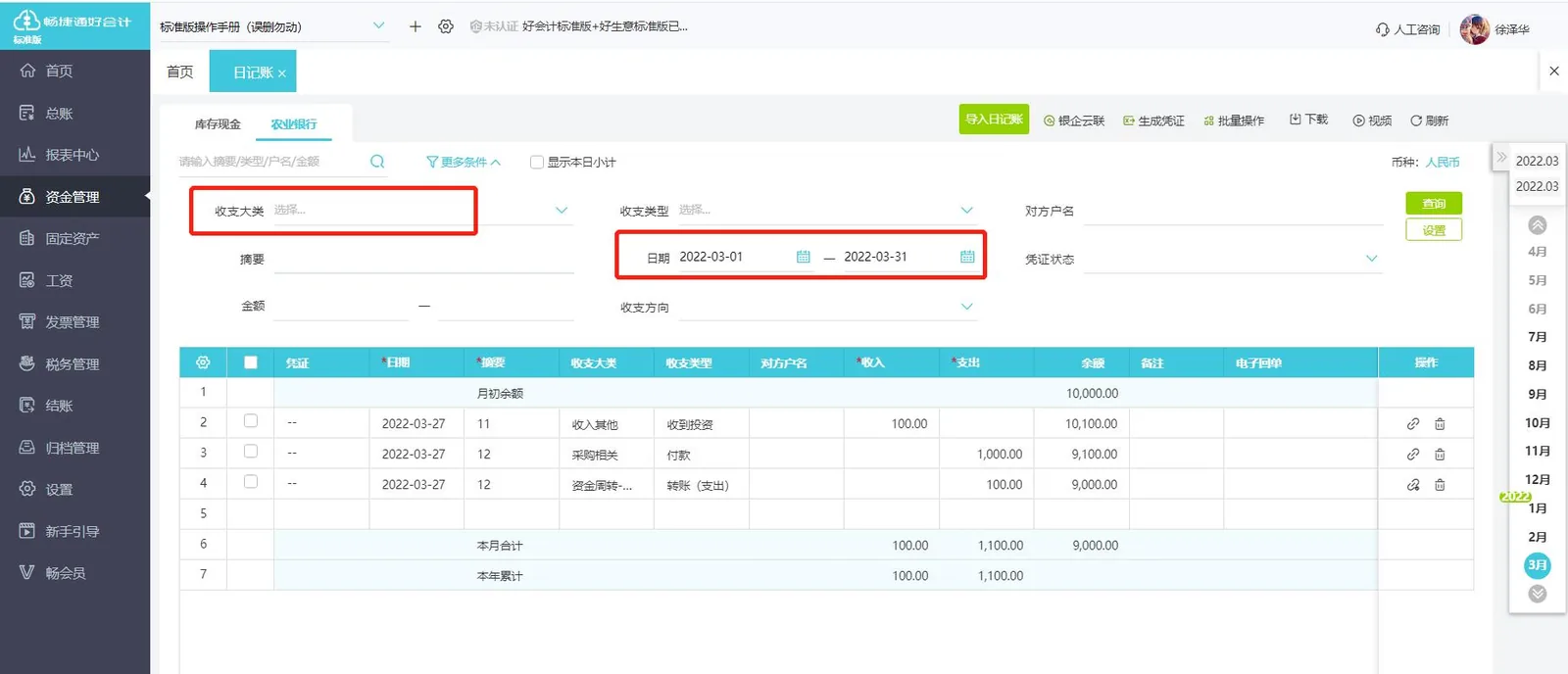Image resolution: width=1568 pixels, height=674 pixels.
Task: Delete row 4 using the trash icon
Action: pyautogui.click(x=1440, y=485)
